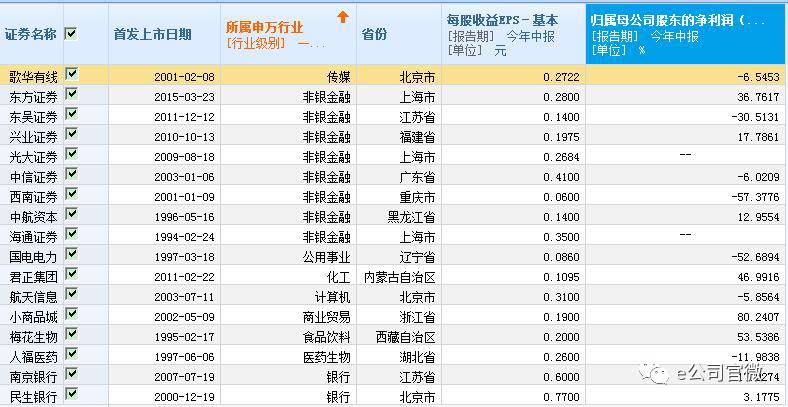
Task: Click net profit value 80.2407
Action: pyautogui.click(x=757, y=317)
